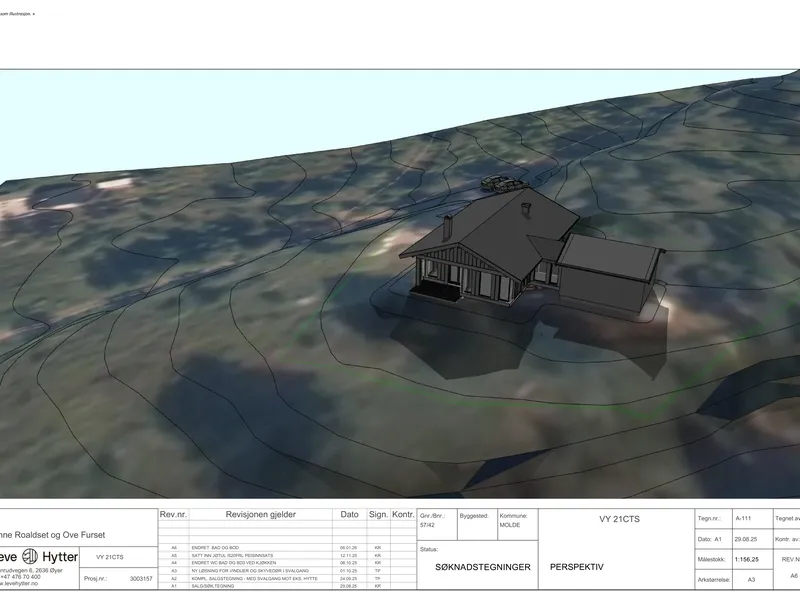
Task: Click the revision date "24.09.25"
Action: coord(349,579)
